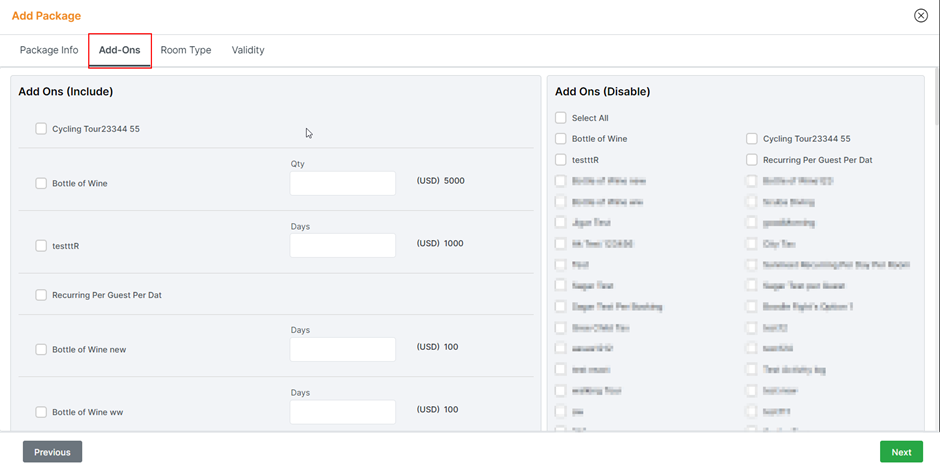
Task: Select the Add-Ons tab
Action: 119,50
